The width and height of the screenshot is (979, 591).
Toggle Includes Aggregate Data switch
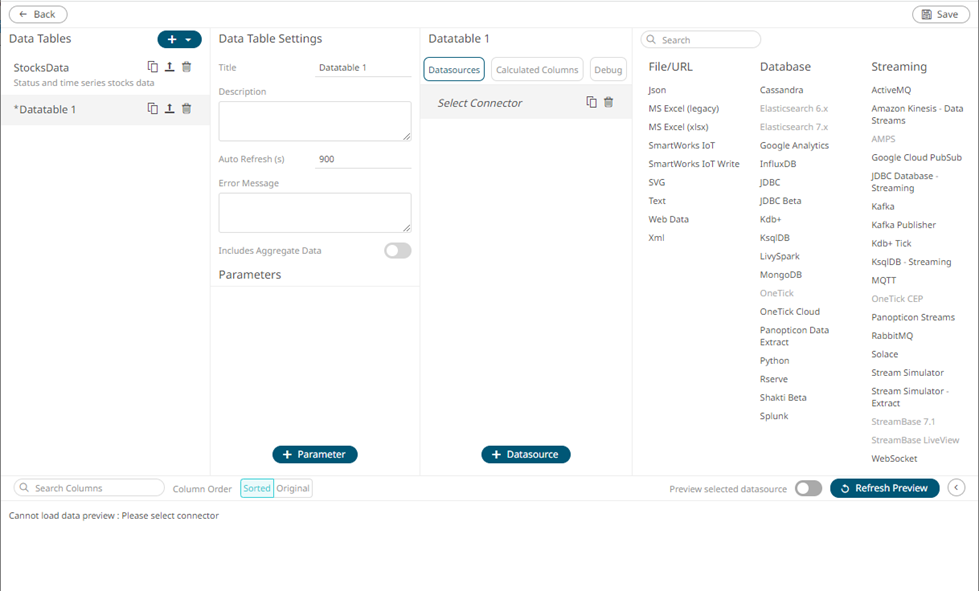(398, 251)
